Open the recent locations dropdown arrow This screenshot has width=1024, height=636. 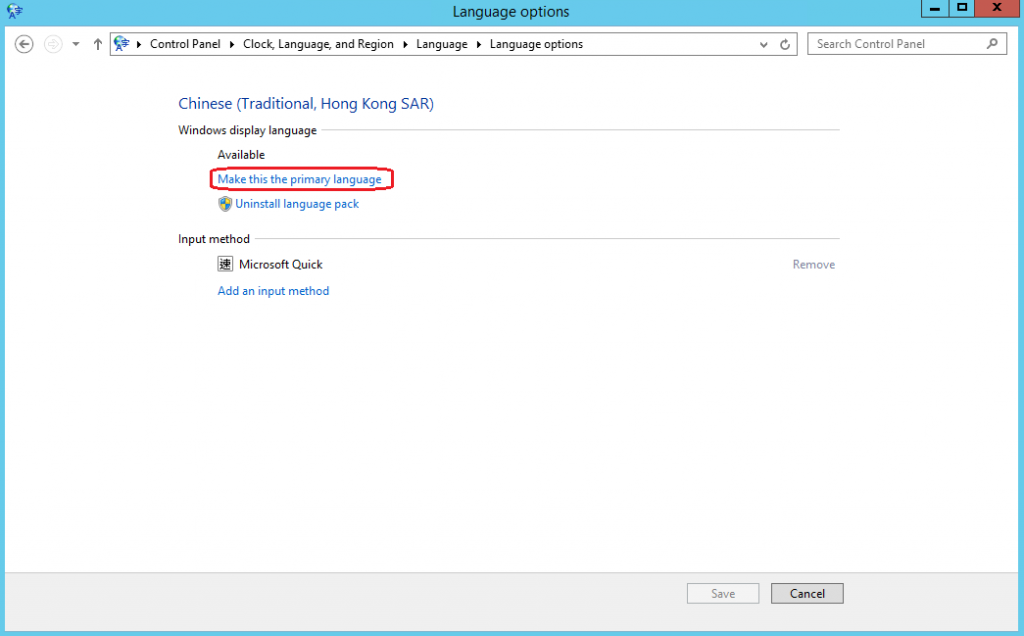point(76,44)
